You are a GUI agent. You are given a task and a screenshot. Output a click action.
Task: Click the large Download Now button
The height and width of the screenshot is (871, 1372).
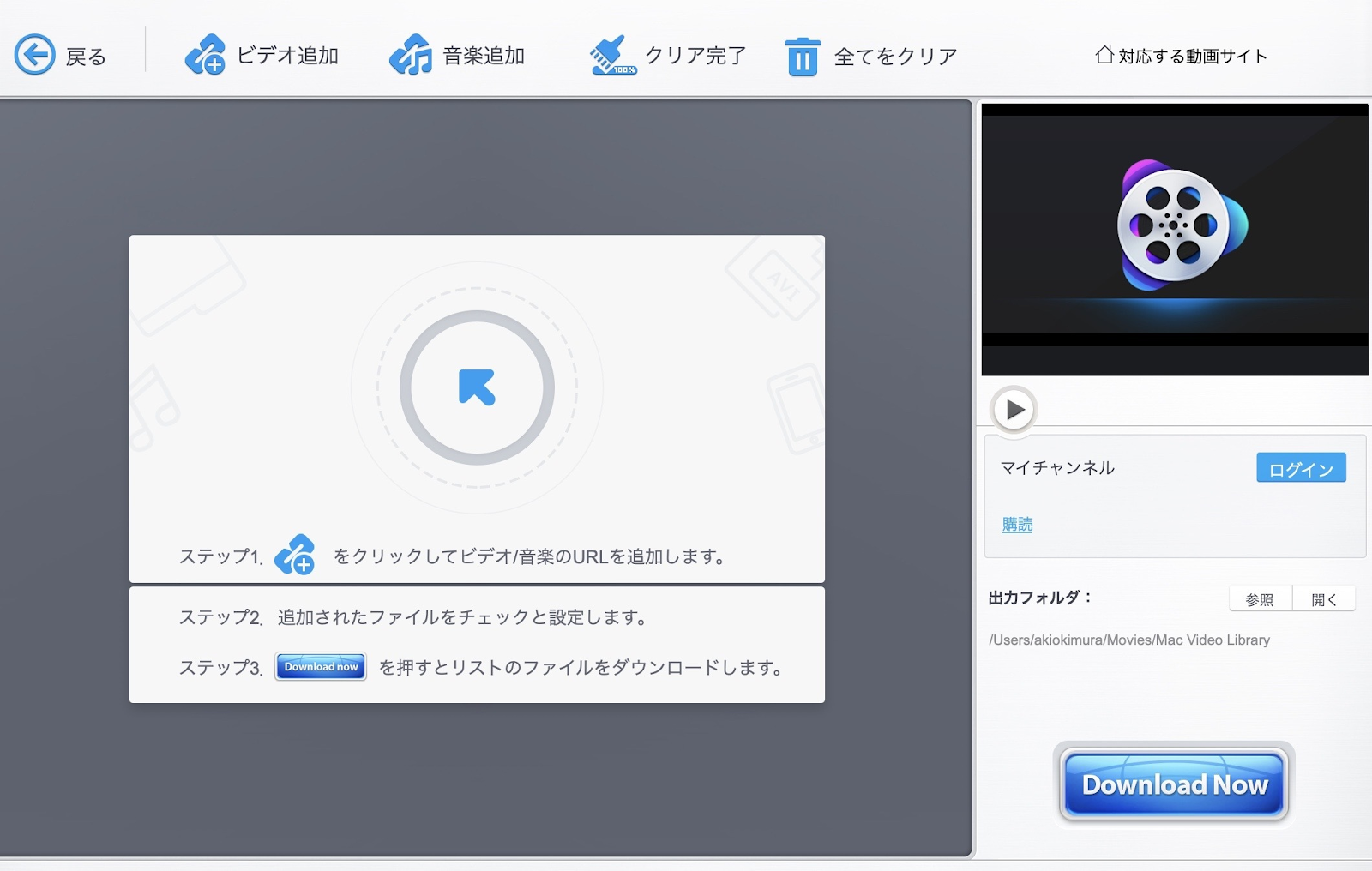pyautogui.click(x=1174, y=784)
